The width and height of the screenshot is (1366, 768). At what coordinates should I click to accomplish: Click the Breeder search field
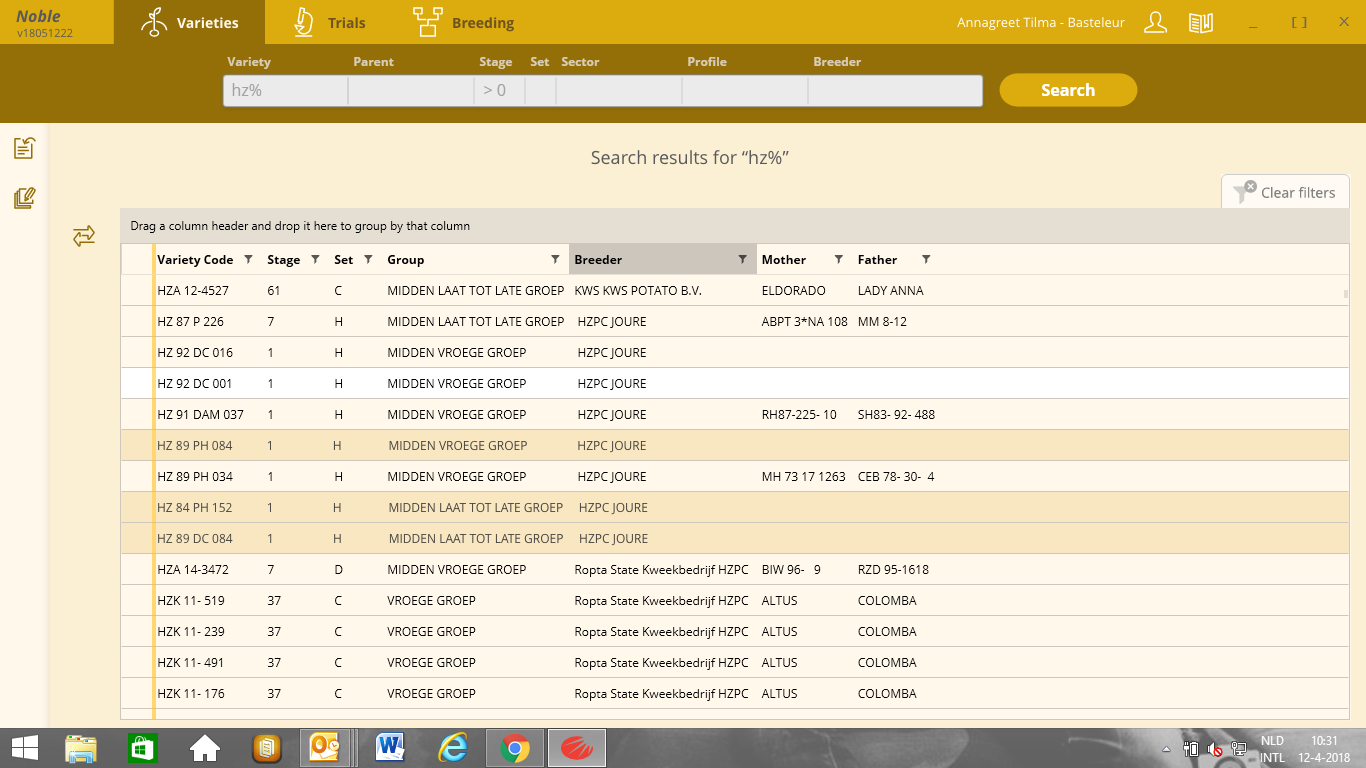point(895,90)
